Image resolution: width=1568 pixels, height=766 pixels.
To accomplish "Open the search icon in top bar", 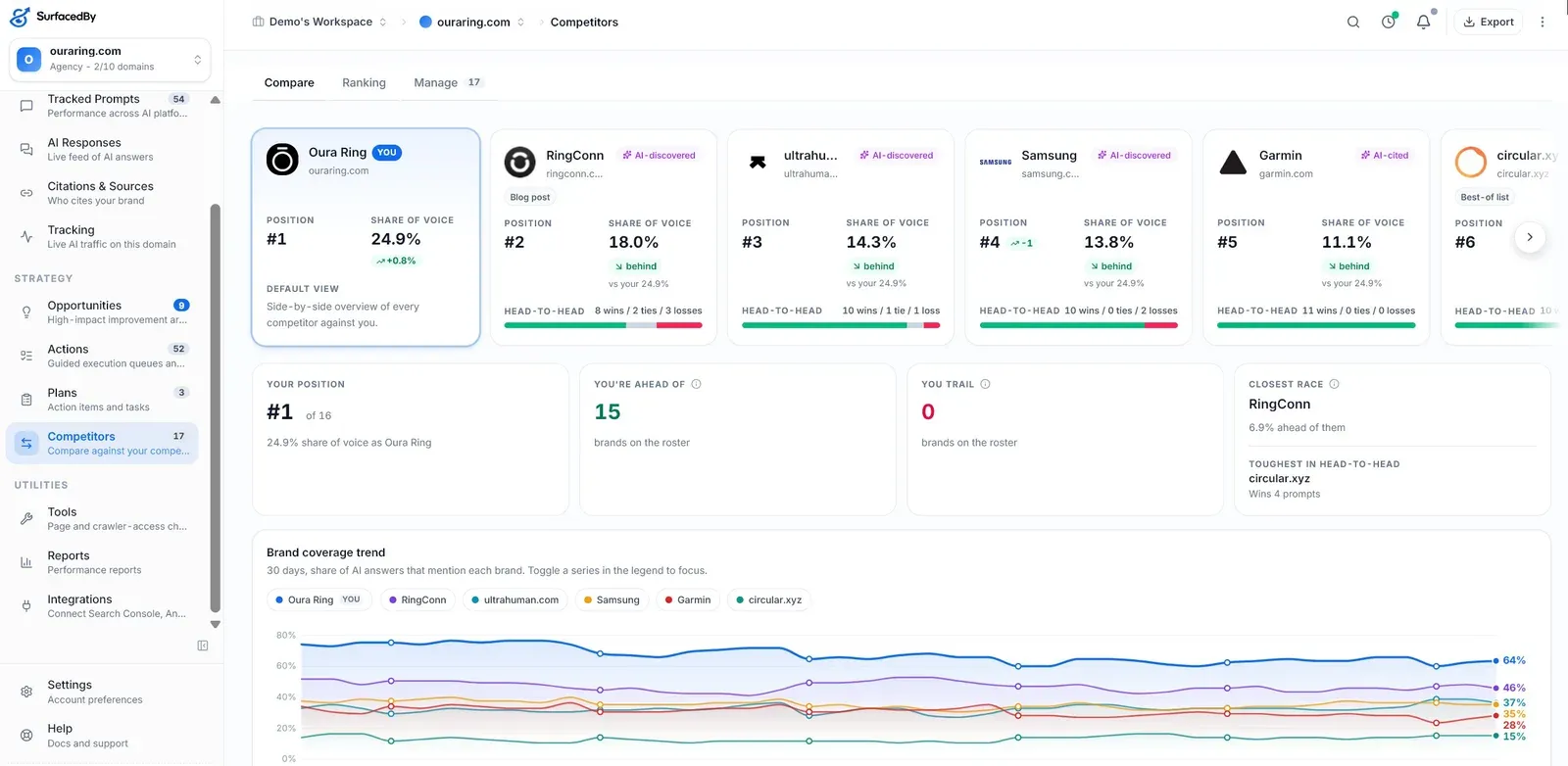I will coord(1353,22).
